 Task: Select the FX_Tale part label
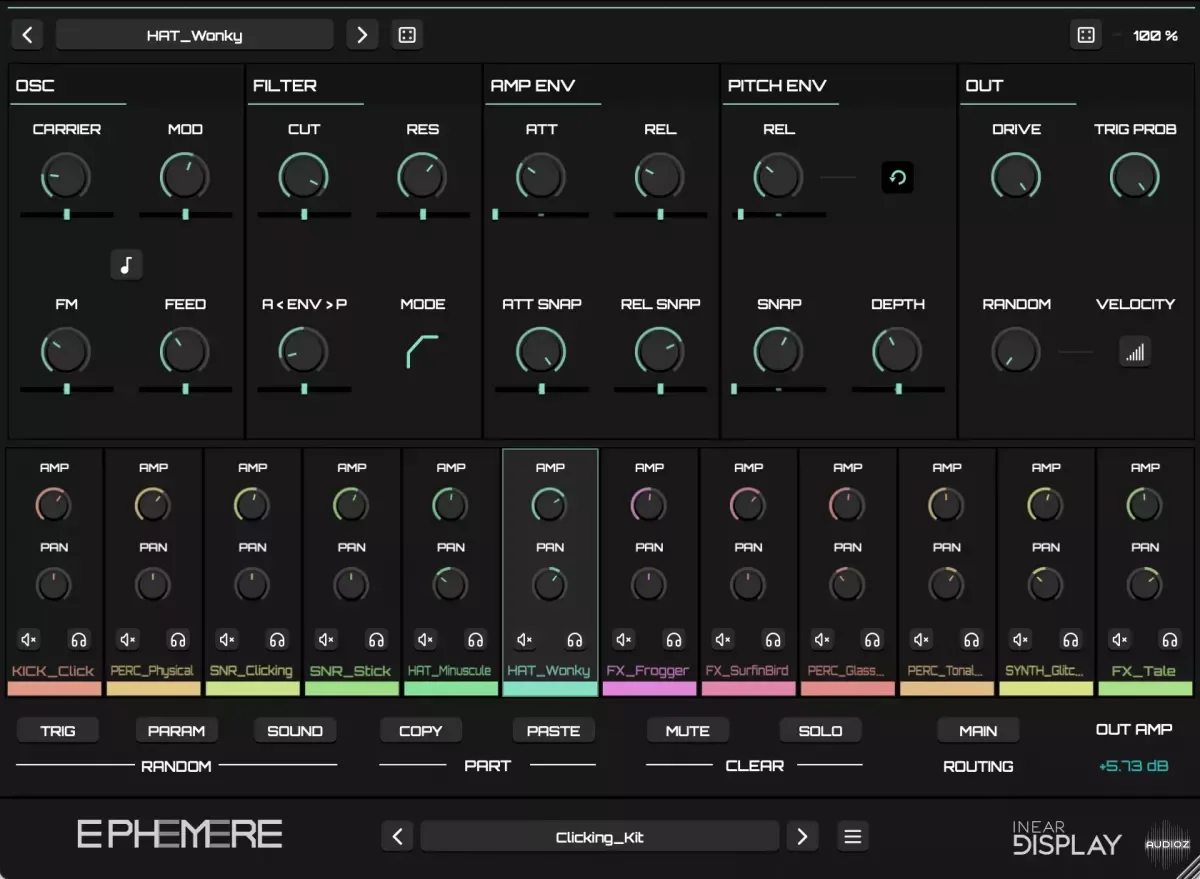coord(1145,671)
